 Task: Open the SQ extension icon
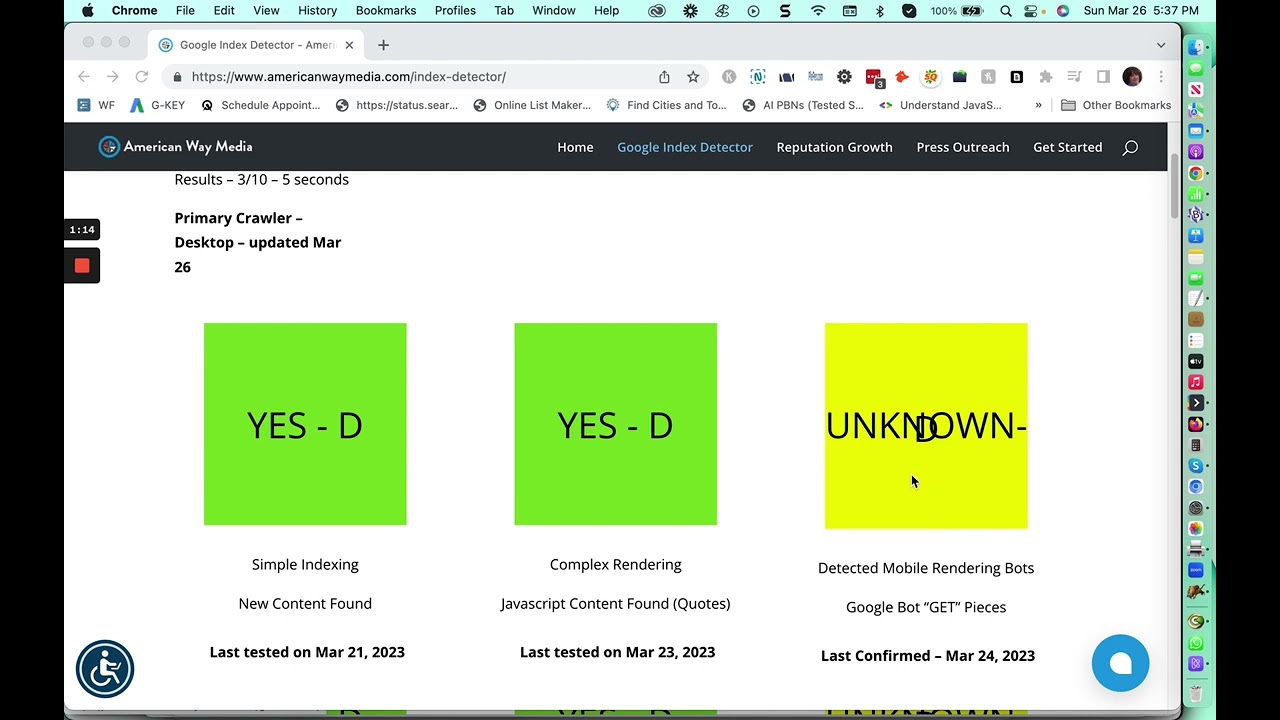[x=931, y=77]
